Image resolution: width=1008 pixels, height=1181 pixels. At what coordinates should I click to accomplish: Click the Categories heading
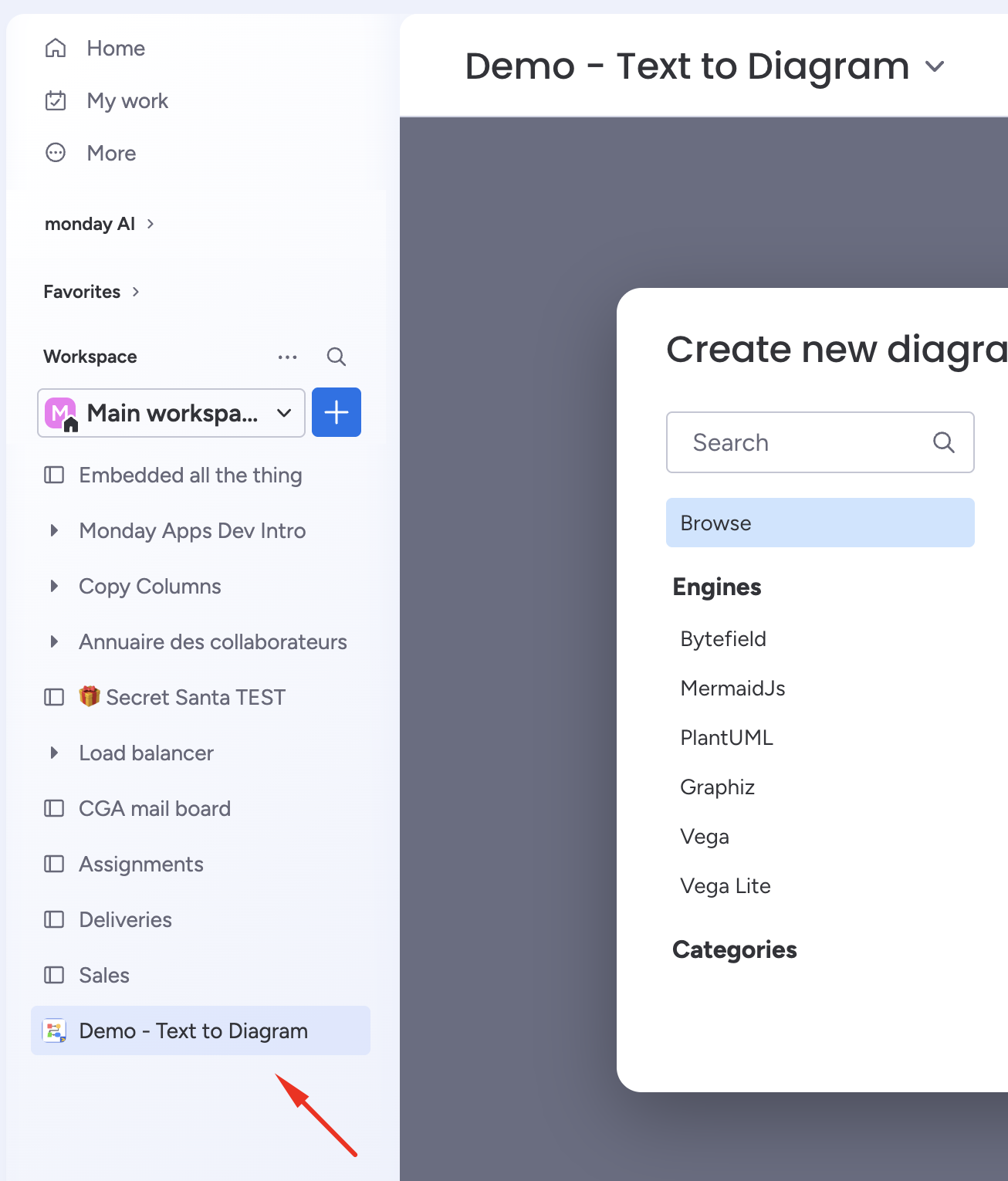pyautogui.click(x=735, y=950)
